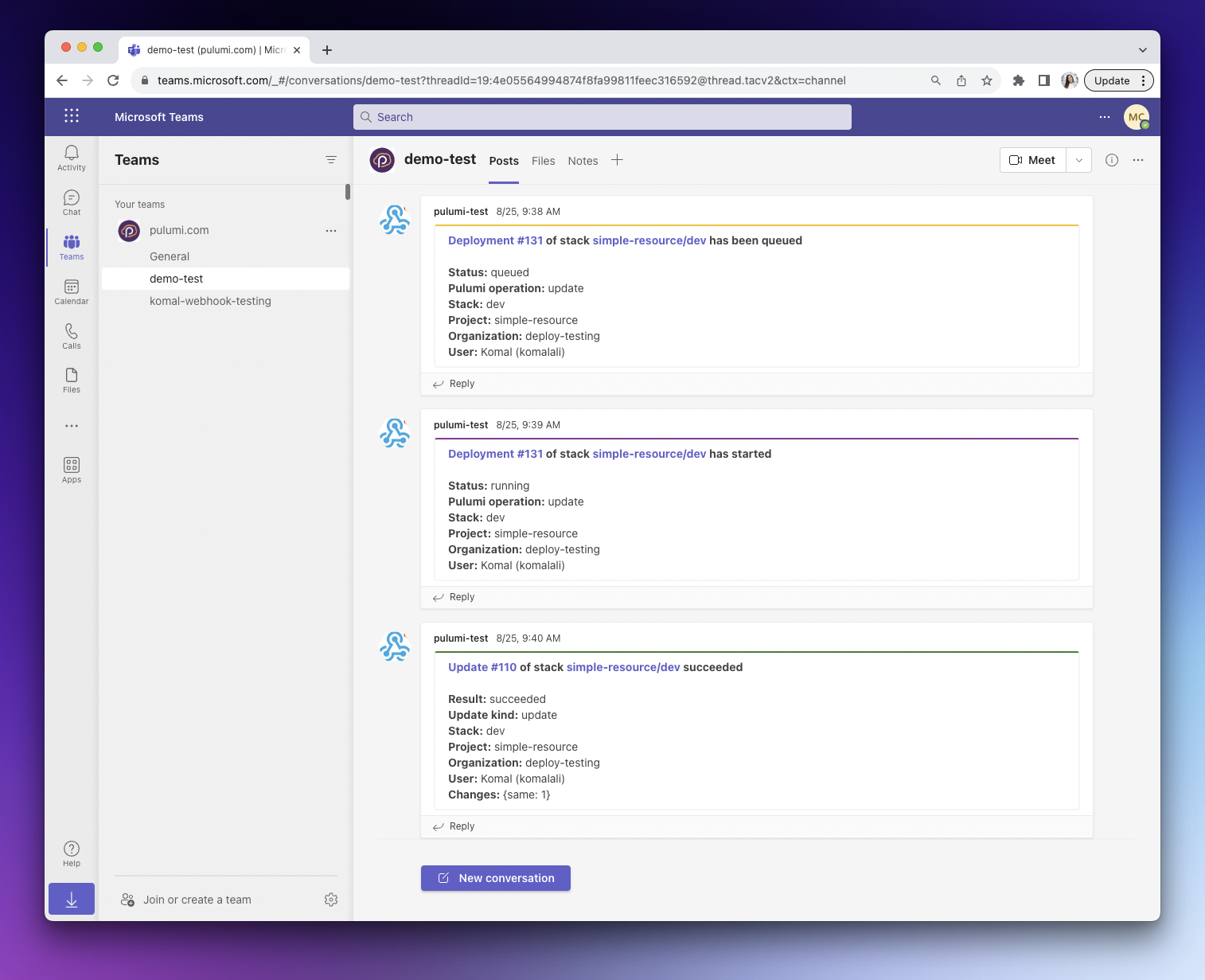The height and width of the screenshot is (980, 1205).
Task: Open new browser tab
Action: (327, 50)
